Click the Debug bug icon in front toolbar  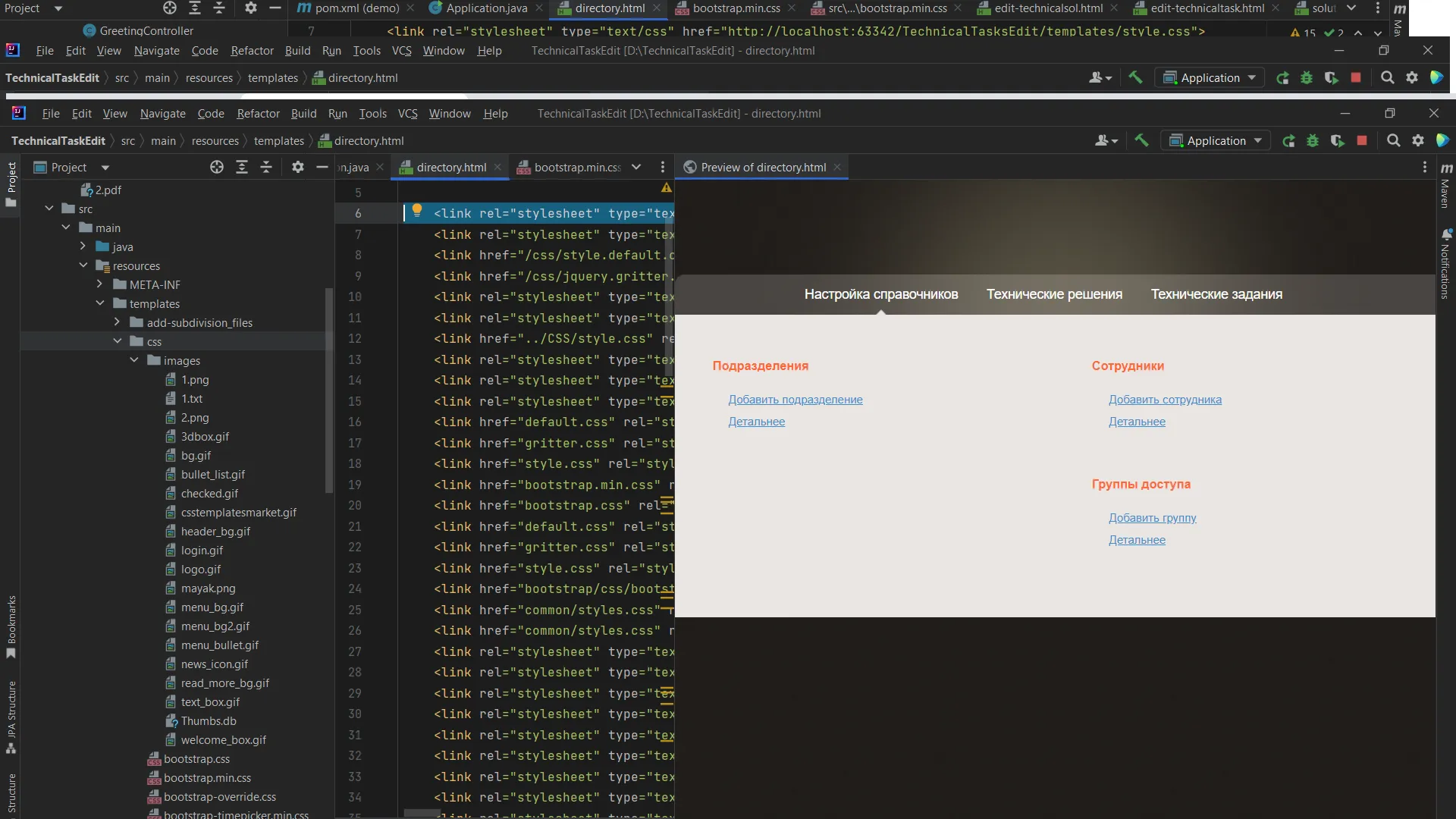tap(1313, 141)
